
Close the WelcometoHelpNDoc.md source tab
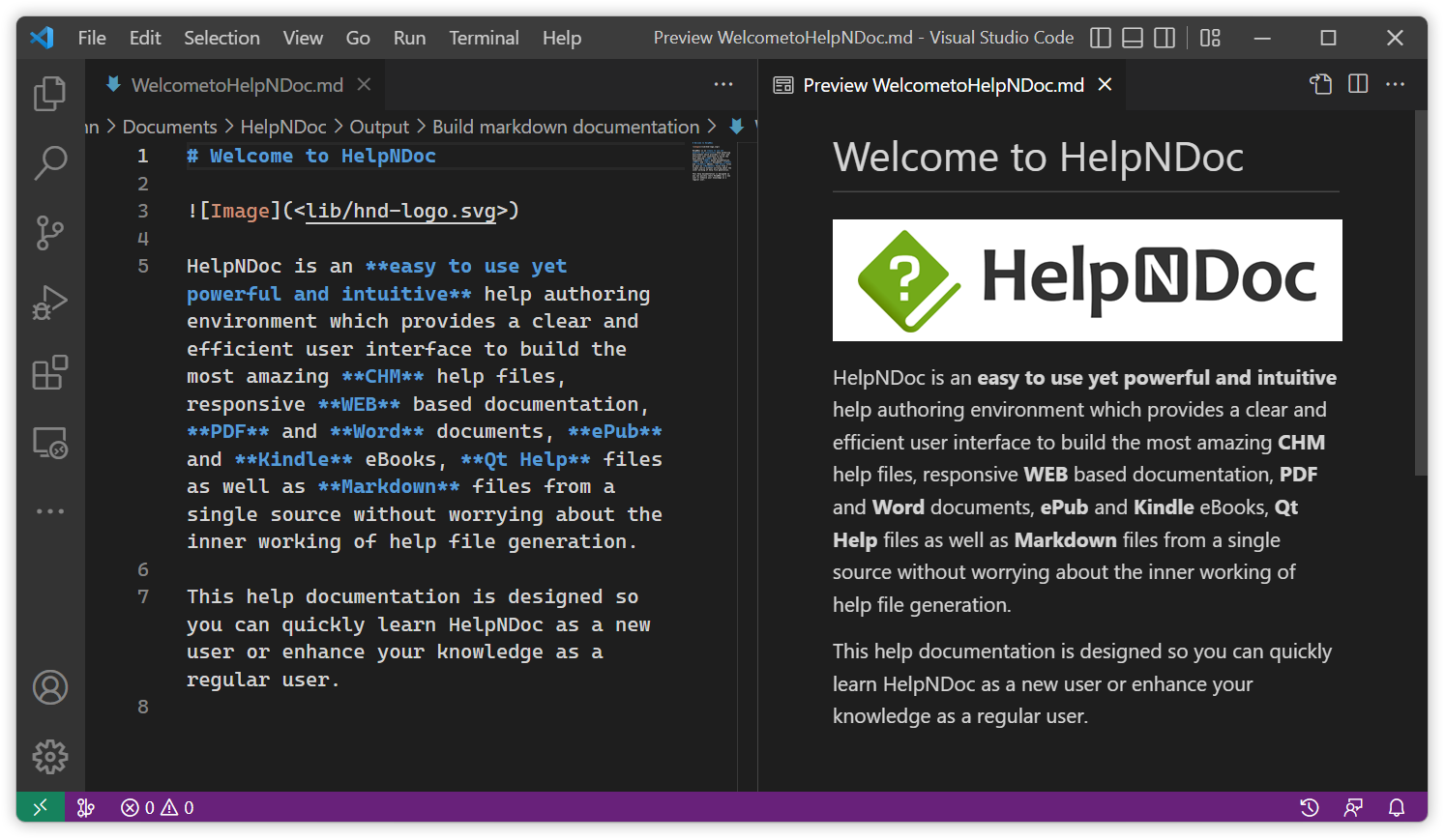point(364,85)
